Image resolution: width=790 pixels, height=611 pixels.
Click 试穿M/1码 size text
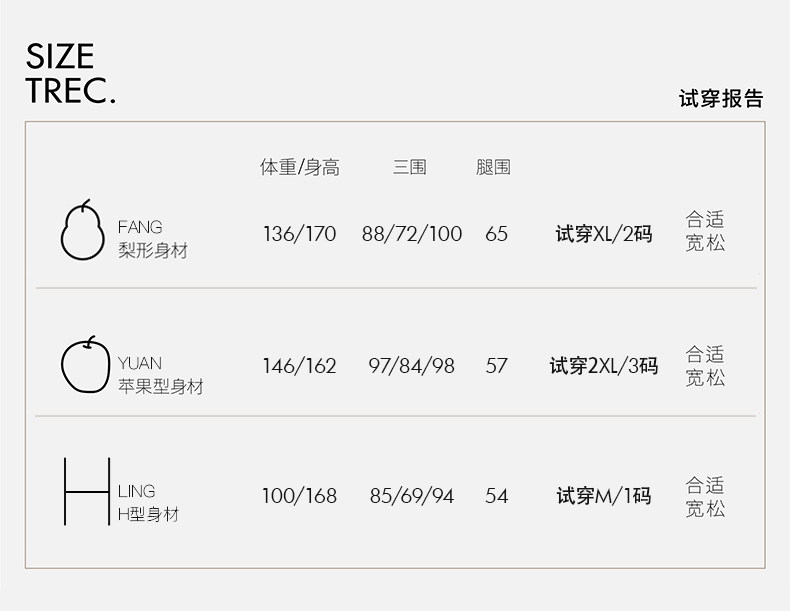(604, 496)
